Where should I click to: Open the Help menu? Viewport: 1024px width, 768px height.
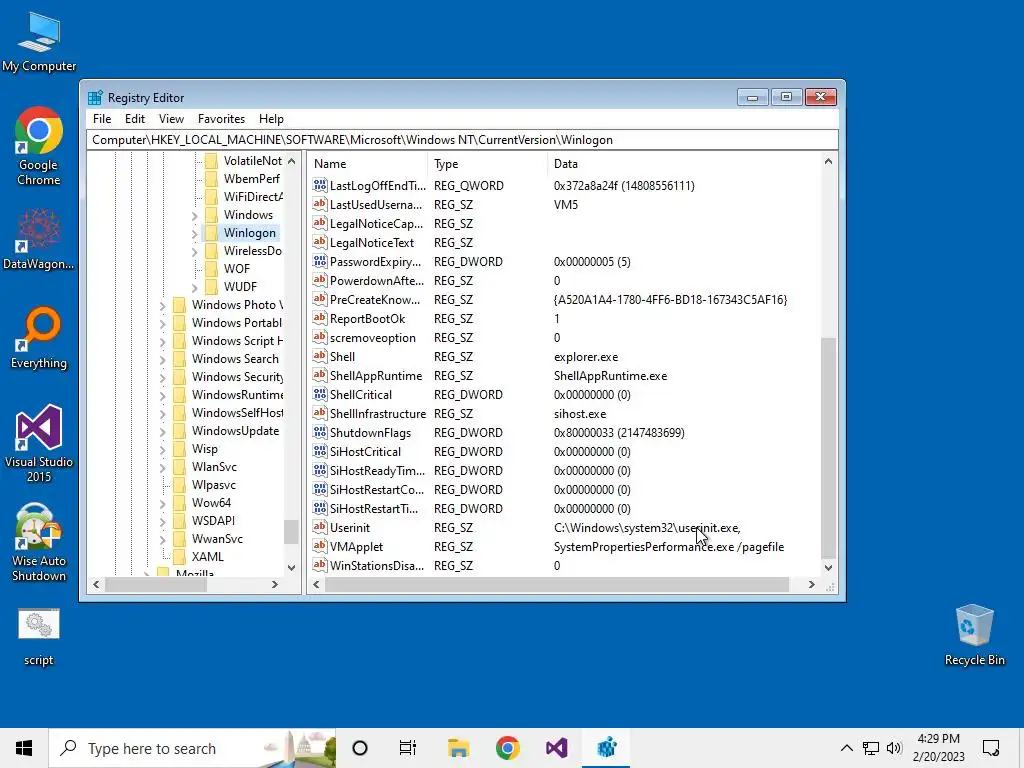(x=271, y=119)
